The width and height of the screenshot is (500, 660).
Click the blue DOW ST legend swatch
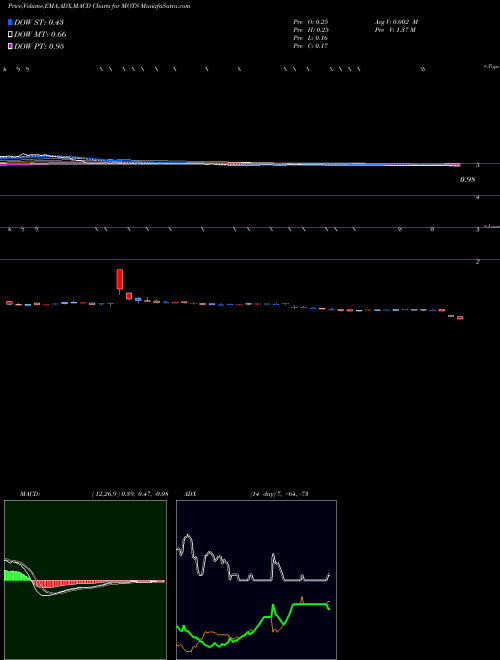(x=10, y=22)
